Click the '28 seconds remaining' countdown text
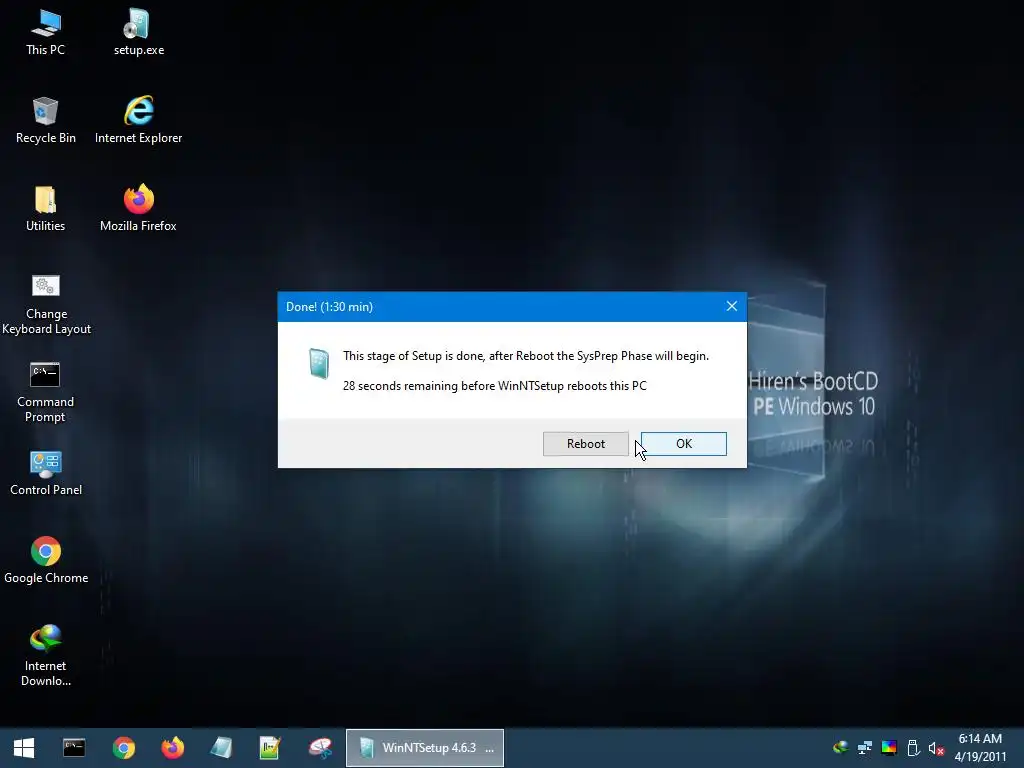This screenshot has height=768, width=1024. click(494, 386)
